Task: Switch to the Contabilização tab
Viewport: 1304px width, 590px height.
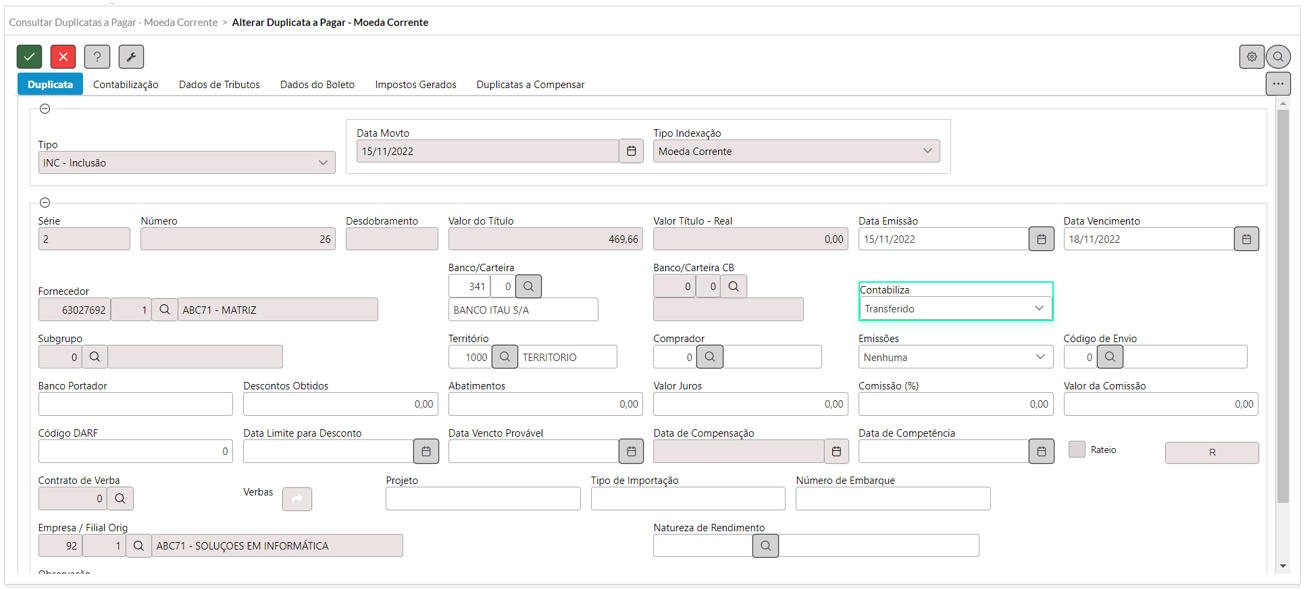Action: [x=126, y=85]
